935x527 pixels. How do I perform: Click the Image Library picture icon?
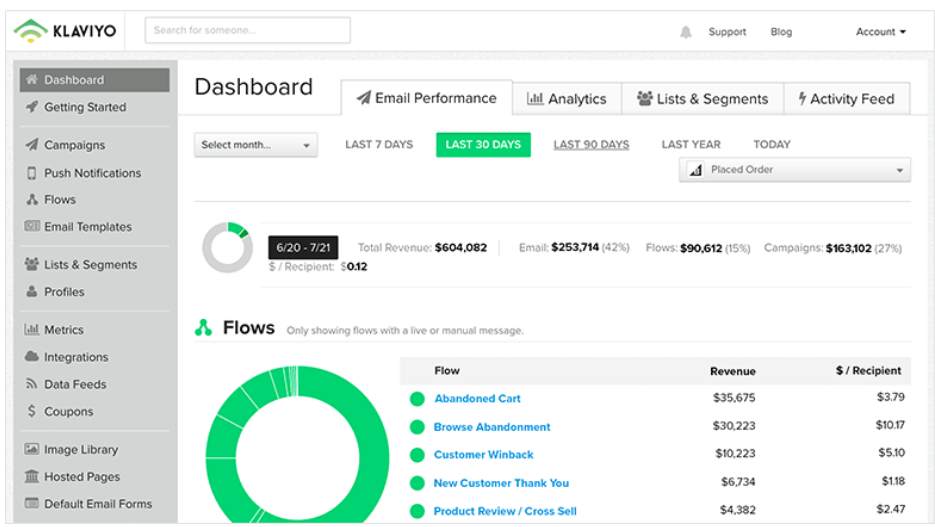(x=32, y=449)
